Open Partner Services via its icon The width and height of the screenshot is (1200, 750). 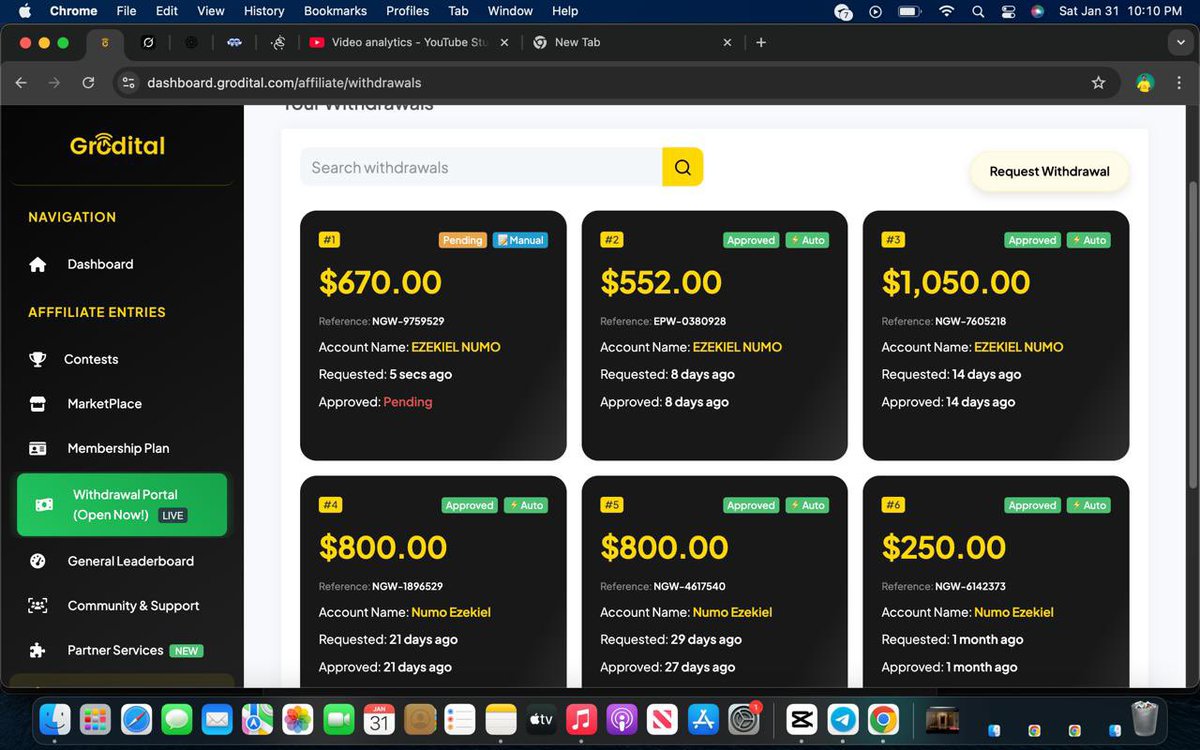click(x=38, y=650)
